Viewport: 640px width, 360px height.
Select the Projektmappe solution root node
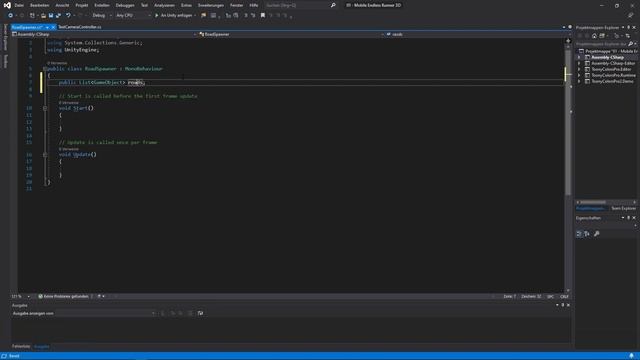(608, 51)
